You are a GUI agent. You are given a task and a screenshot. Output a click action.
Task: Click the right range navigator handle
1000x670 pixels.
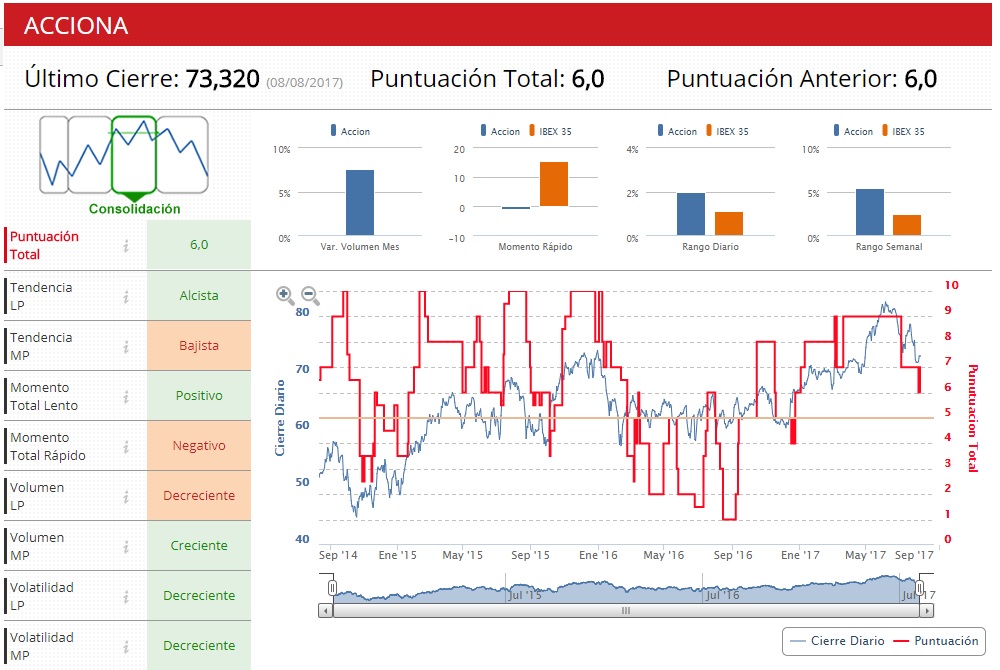pyautogui.click(x=920, y=587)
